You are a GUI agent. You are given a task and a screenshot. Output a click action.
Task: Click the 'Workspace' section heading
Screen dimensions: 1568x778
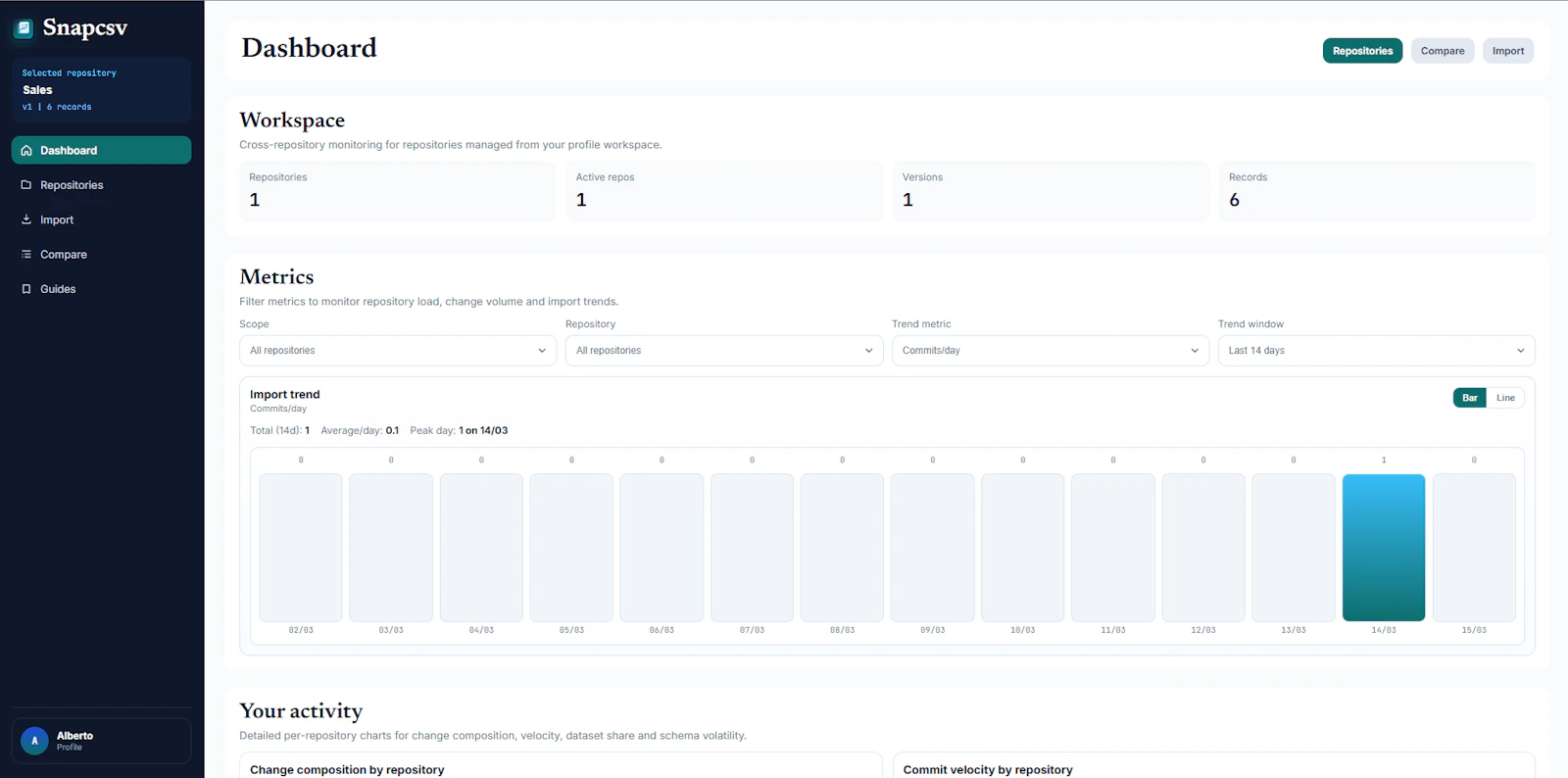point(292,121)
